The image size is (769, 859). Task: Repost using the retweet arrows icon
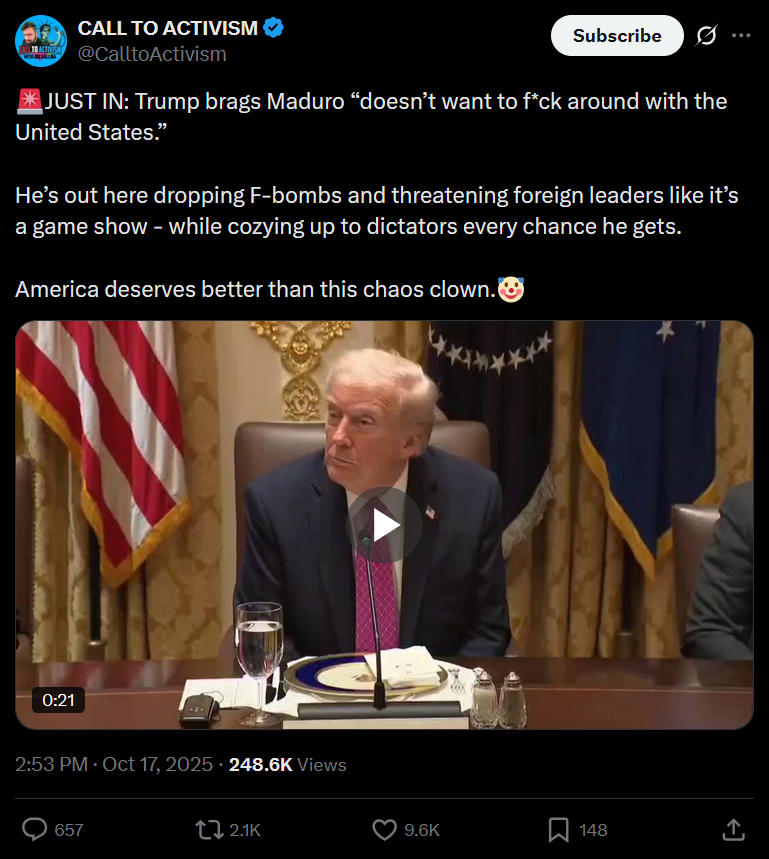[209, 829]
